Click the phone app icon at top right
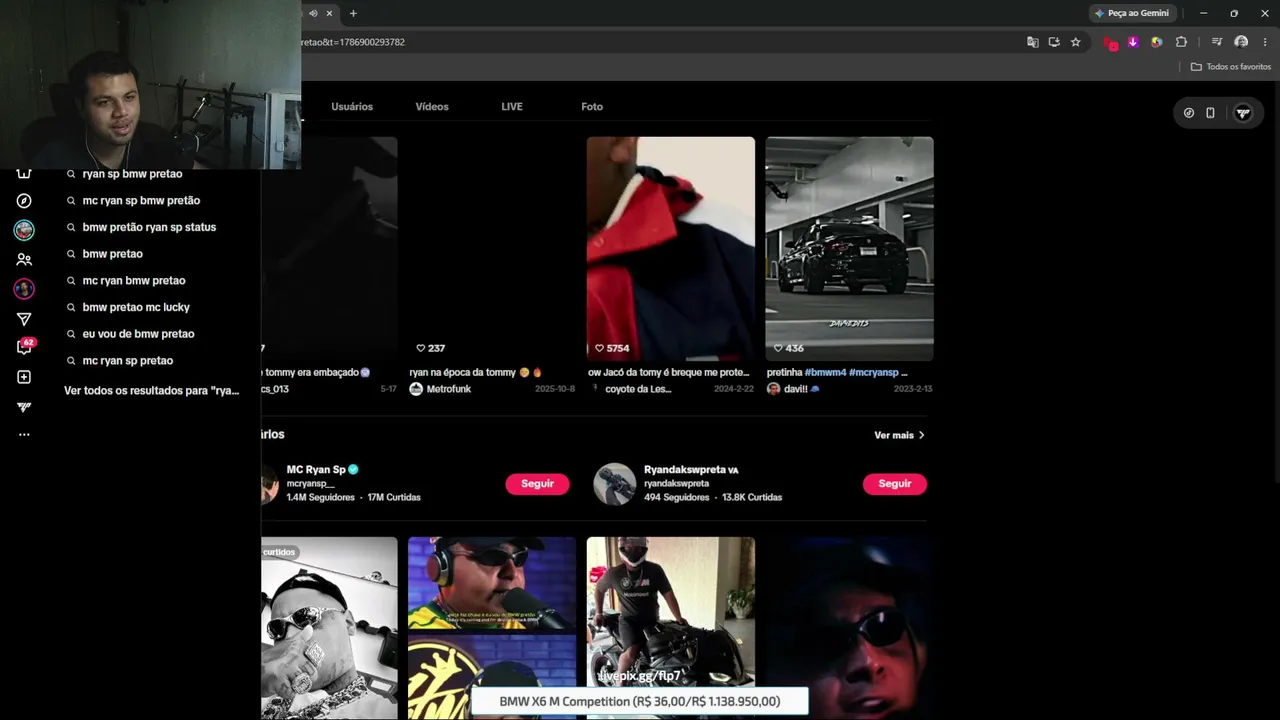Viewport: 1280px width, 720px height. pos(1210,113)
